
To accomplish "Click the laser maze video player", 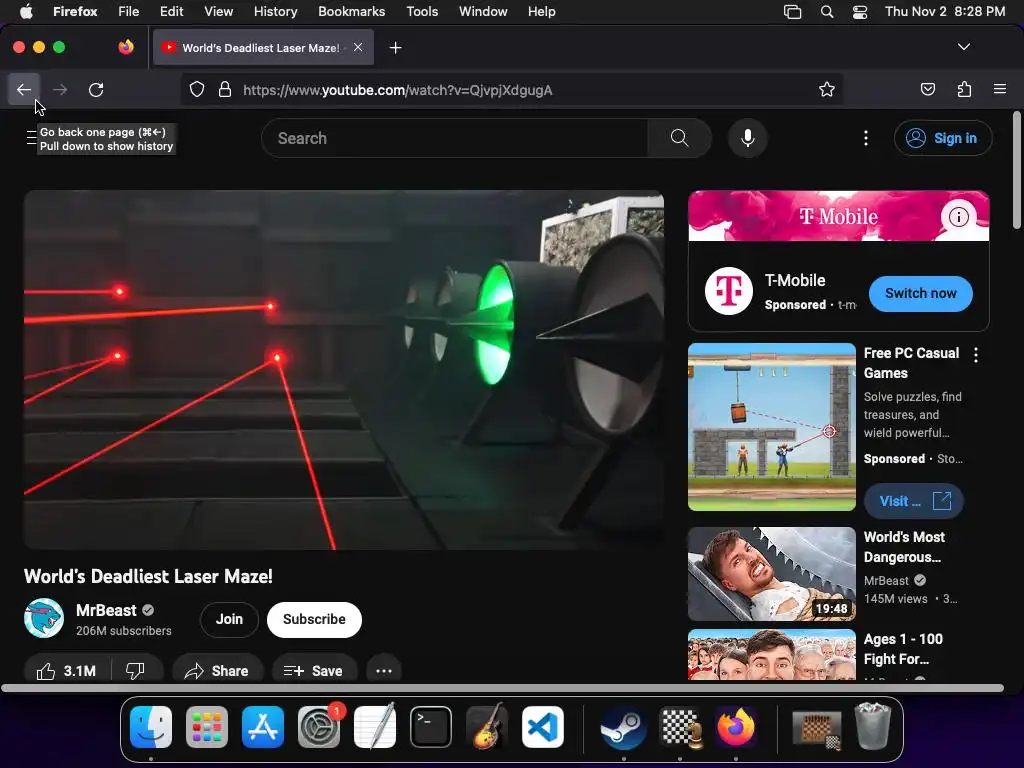I will tap(344, 370).
